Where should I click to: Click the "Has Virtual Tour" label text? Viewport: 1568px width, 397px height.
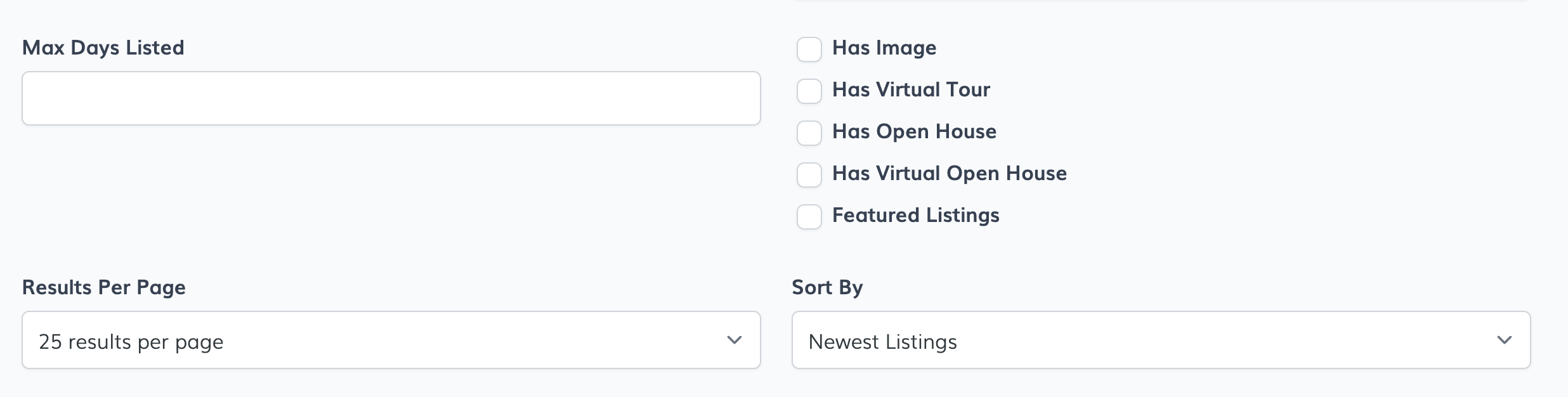pyautogui.click(x=911, y=89)
